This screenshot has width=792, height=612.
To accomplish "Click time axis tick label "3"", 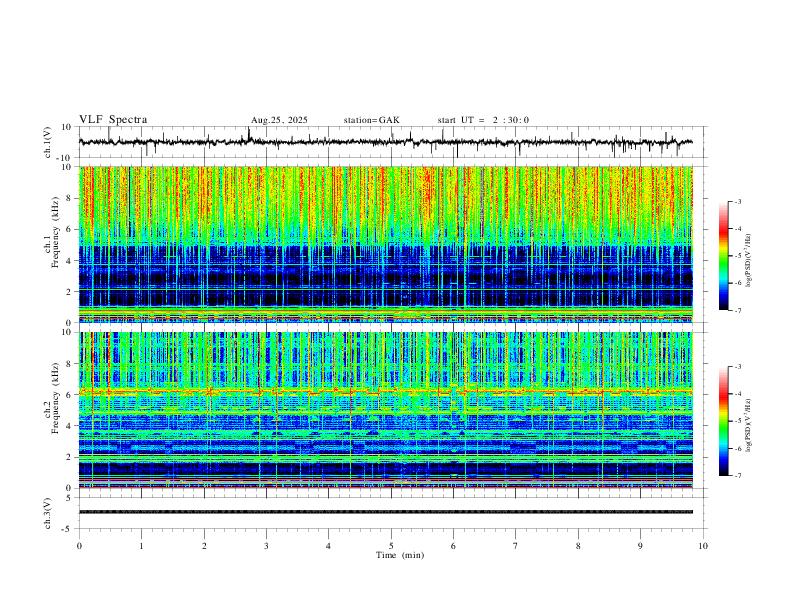I will tap(266, 546).
